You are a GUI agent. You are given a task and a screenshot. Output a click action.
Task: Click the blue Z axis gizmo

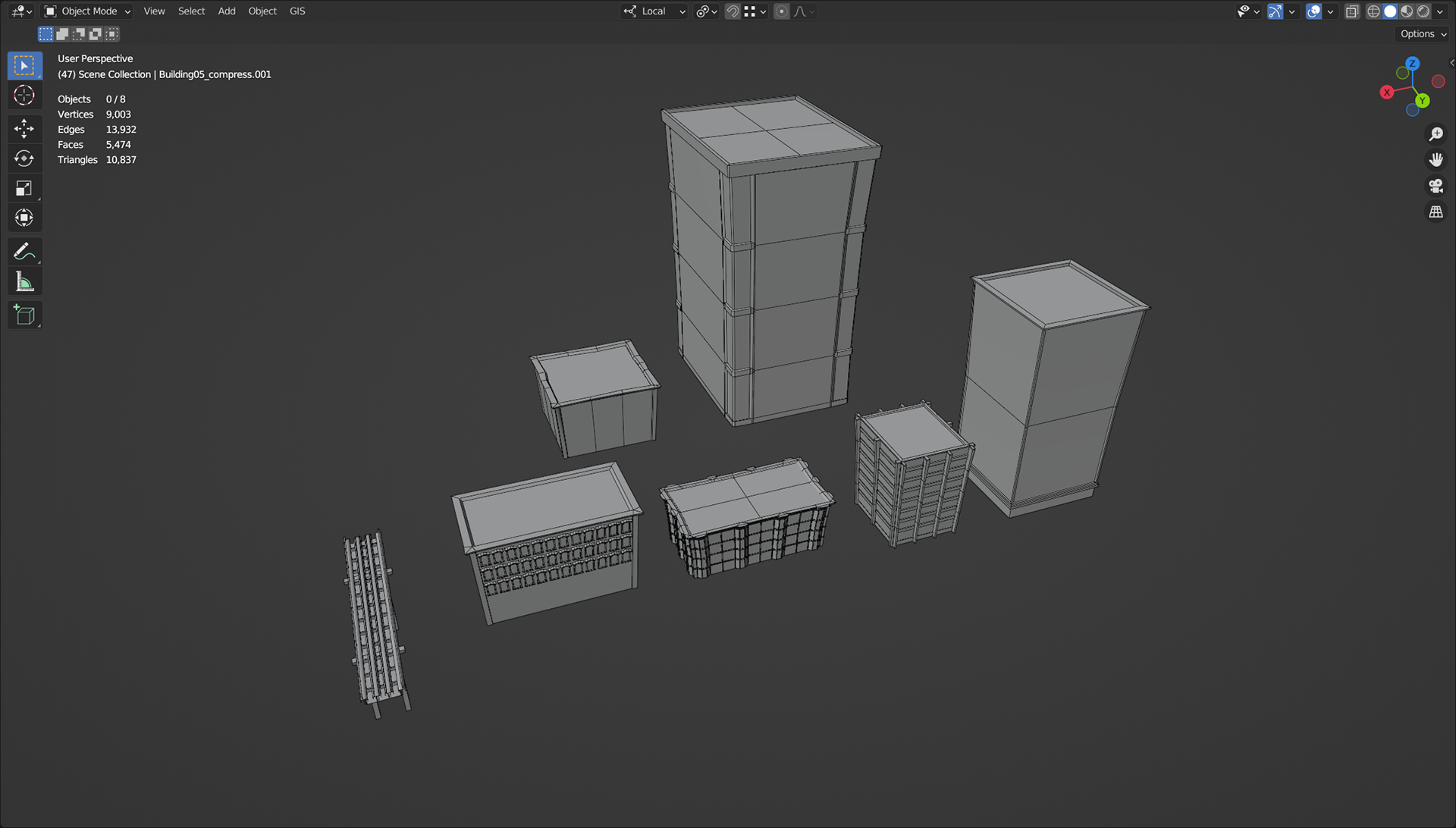point(1412,64)
